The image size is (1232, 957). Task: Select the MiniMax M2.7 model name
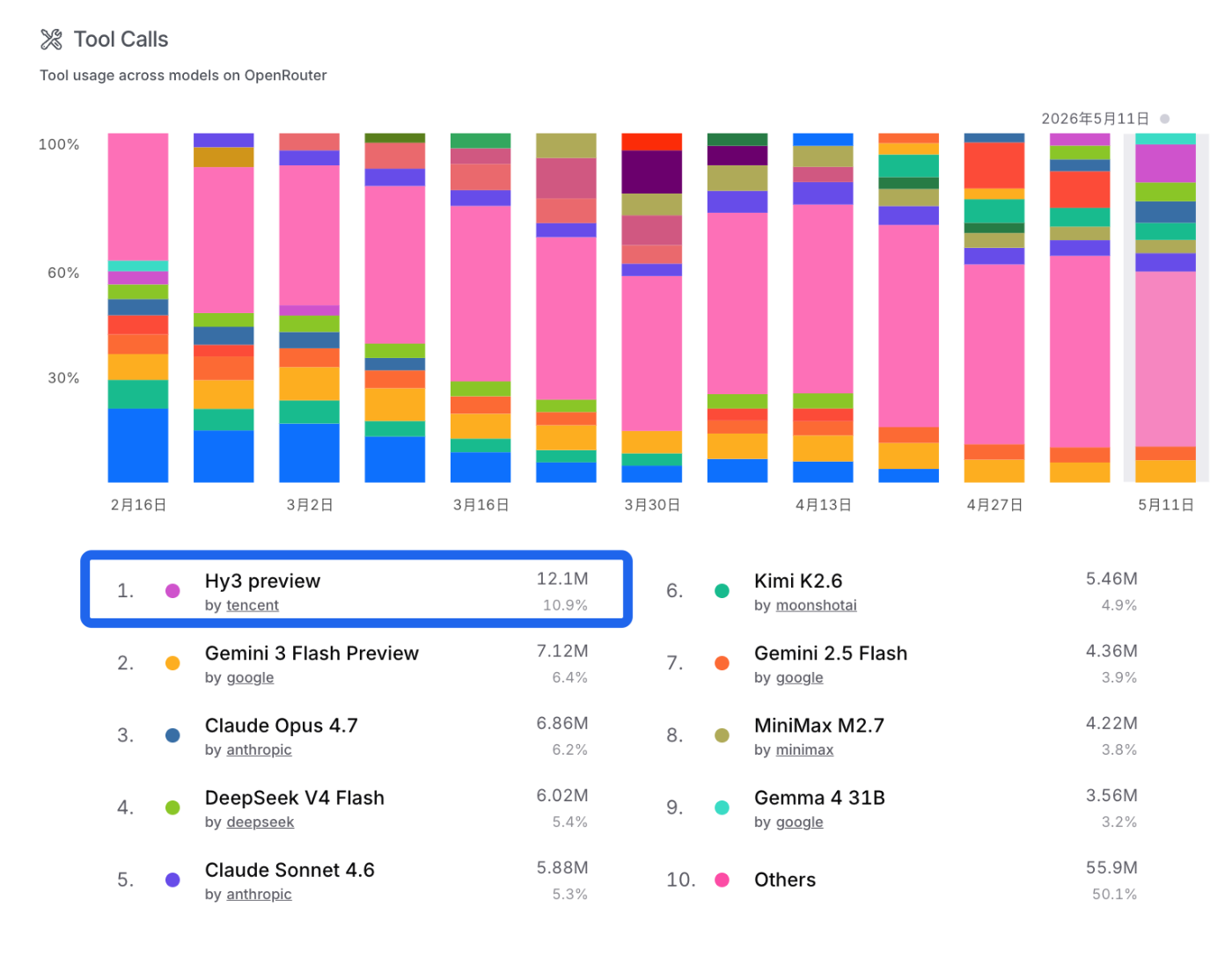(x=819, y=725)
